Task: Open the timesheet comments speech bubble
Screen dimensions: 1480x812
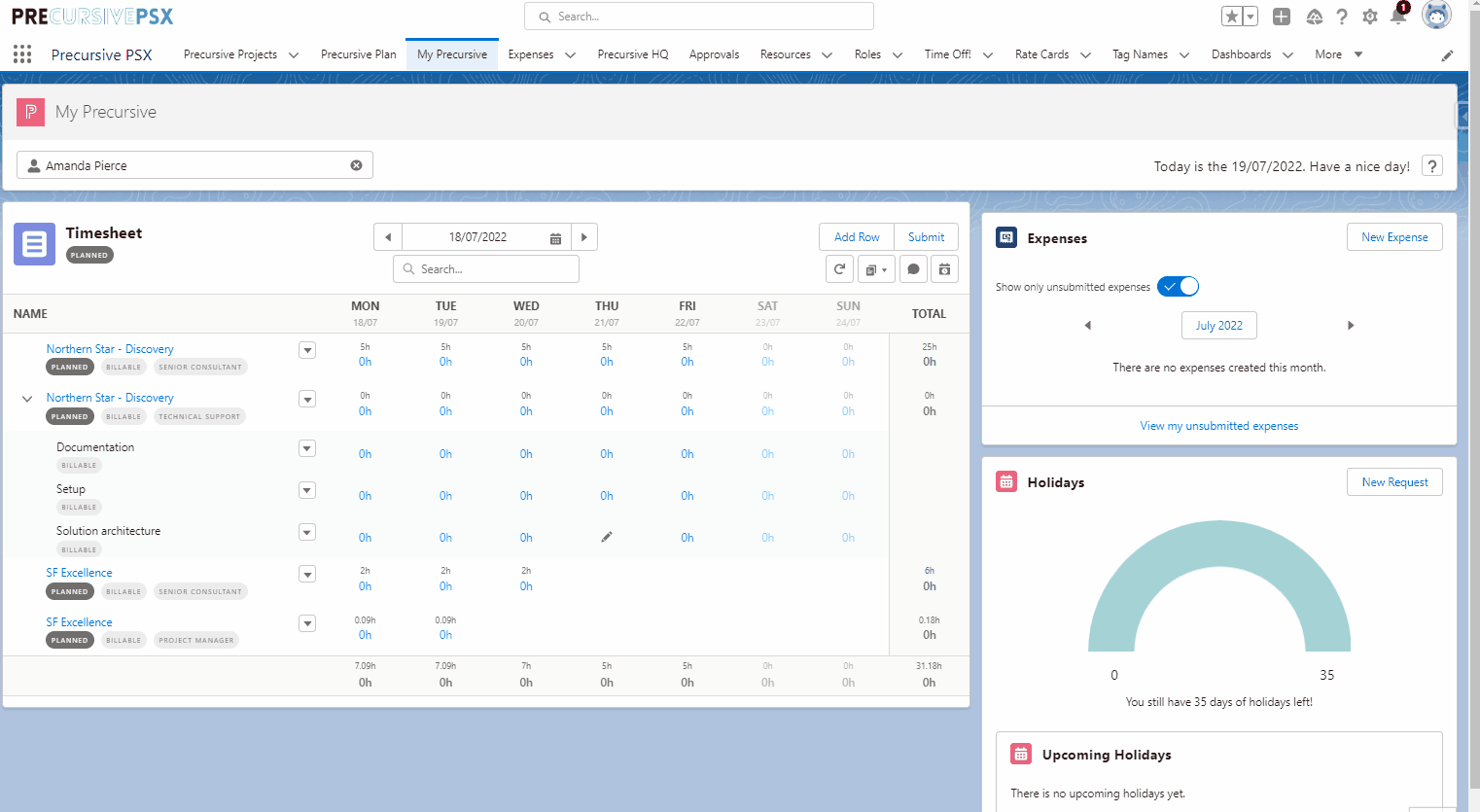Action: pyautogui.click(x=912, y=269)
